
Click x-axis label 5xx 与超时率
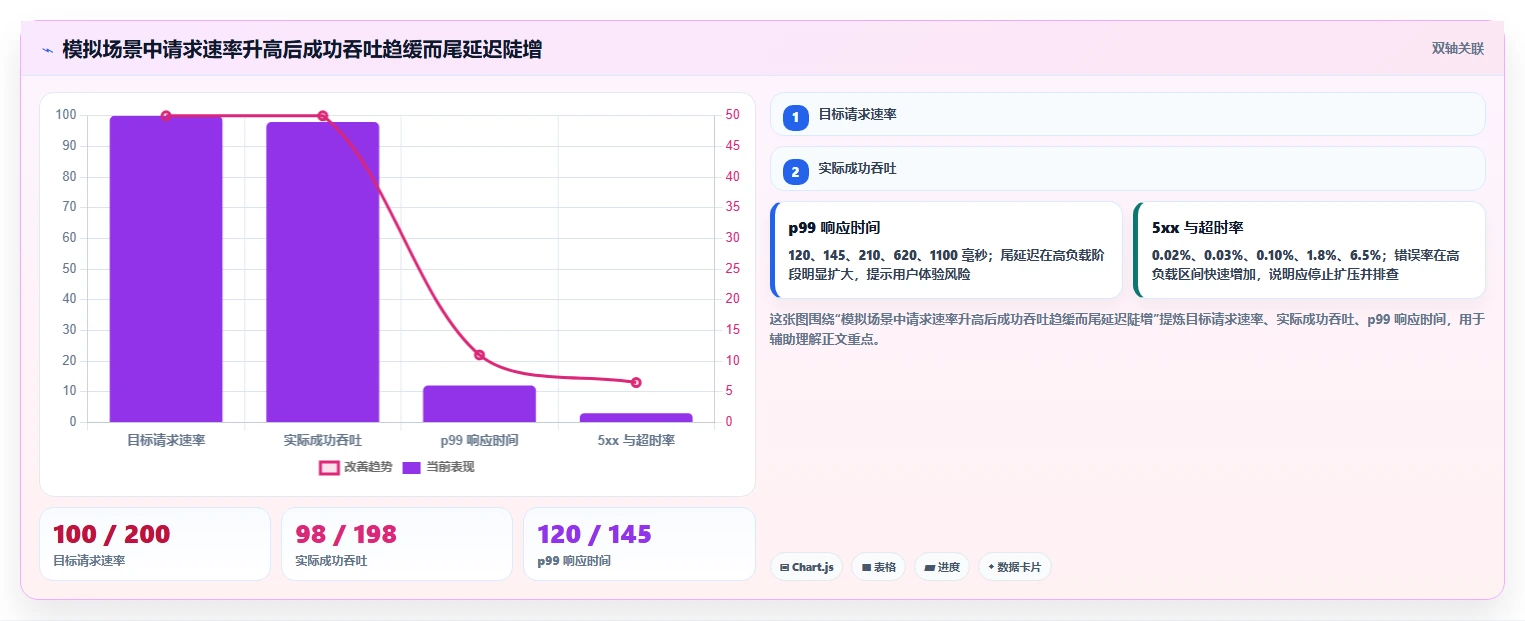pos(636,440)
